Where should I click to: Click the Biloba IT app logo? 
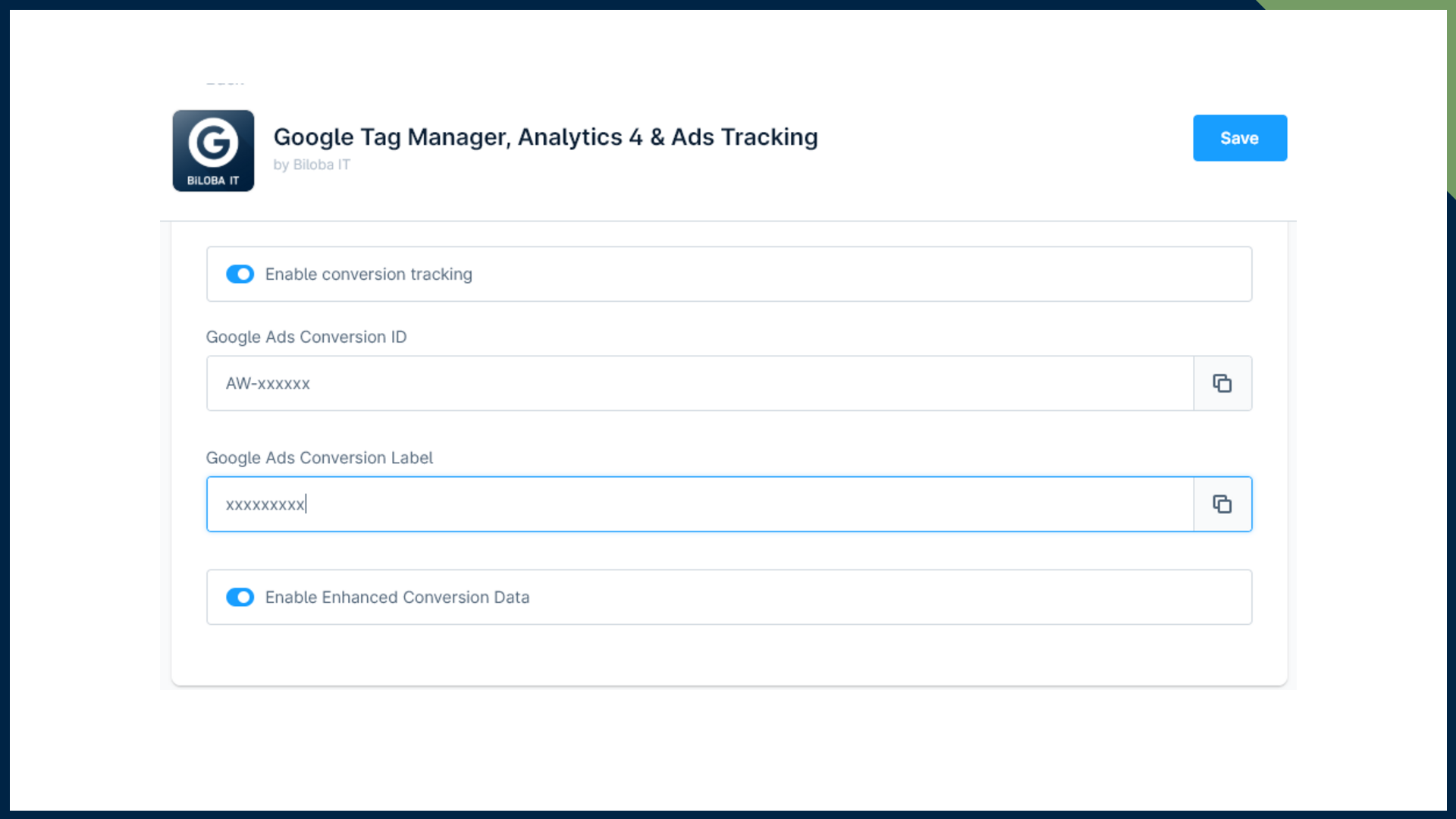(x=213, y=151)
